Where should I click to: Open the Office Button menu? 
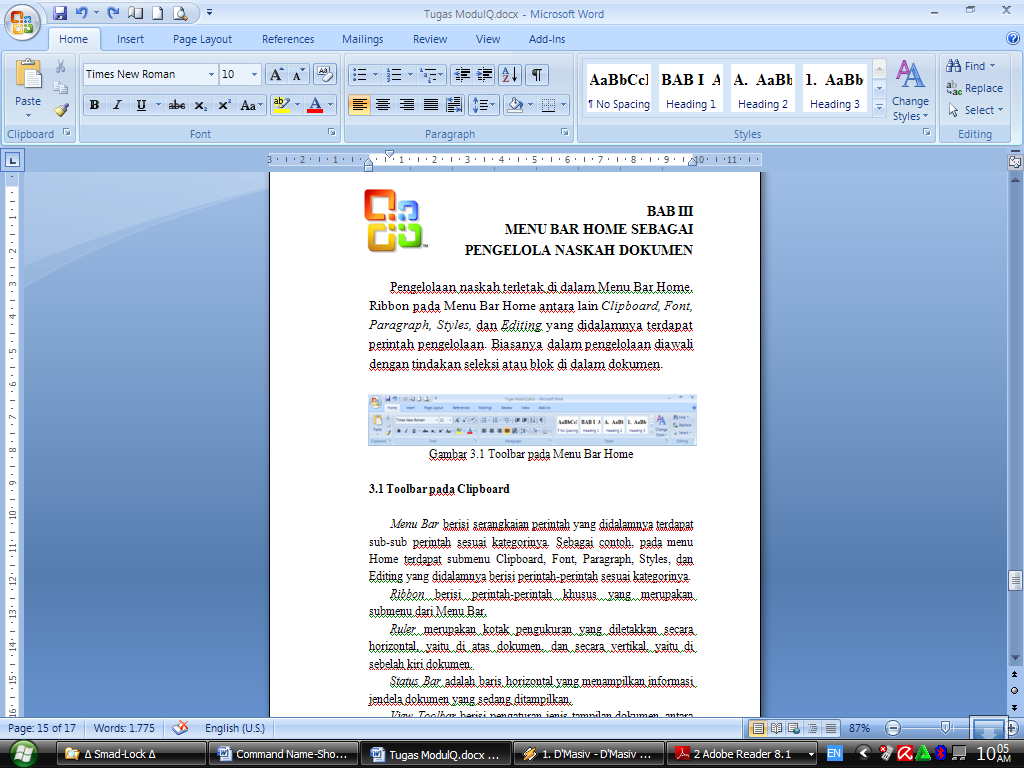[22, 23]
